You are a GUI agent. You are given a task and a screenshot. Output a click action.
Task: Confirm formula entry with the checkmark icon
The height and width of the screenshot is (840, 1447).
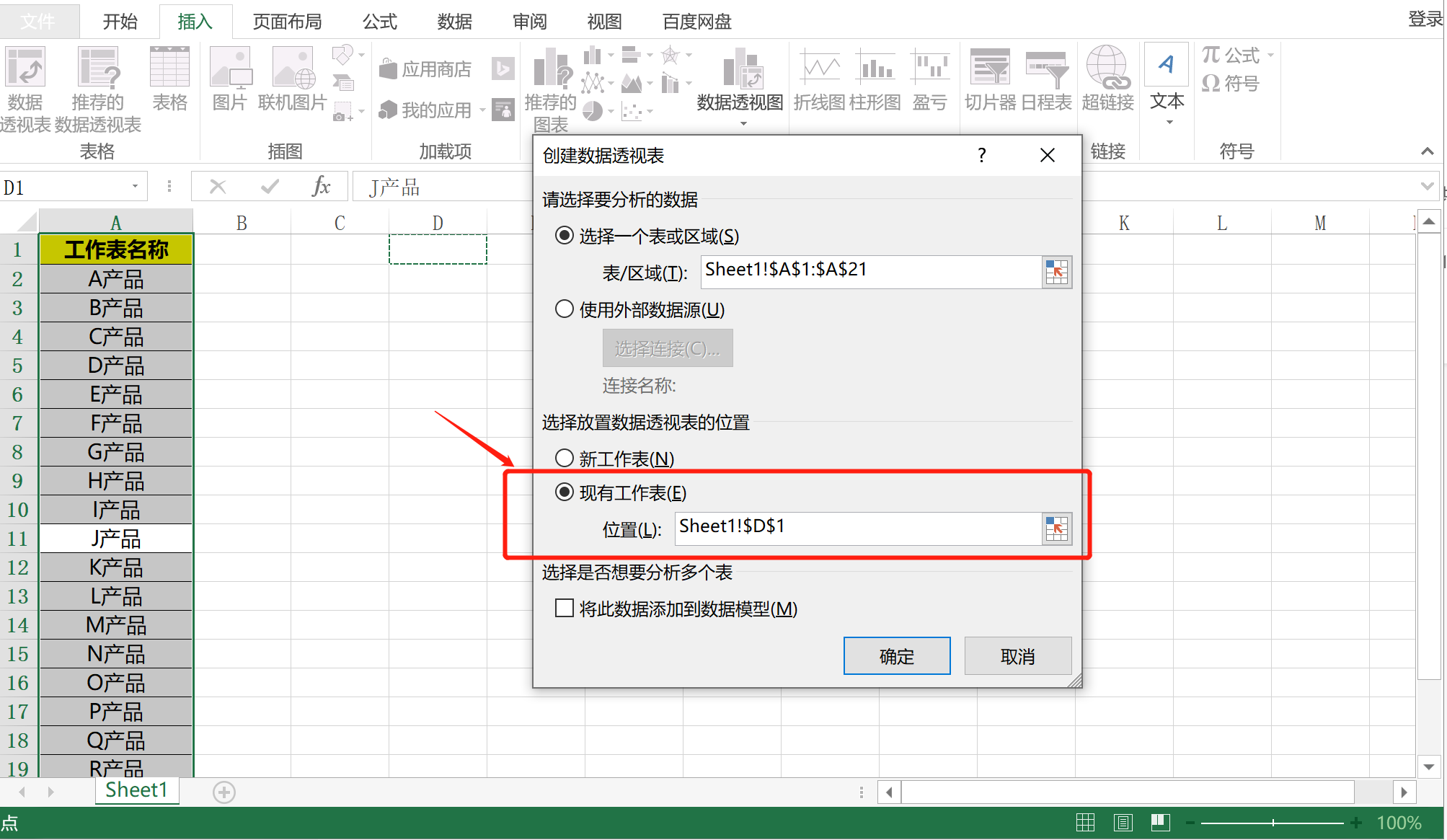270,187
